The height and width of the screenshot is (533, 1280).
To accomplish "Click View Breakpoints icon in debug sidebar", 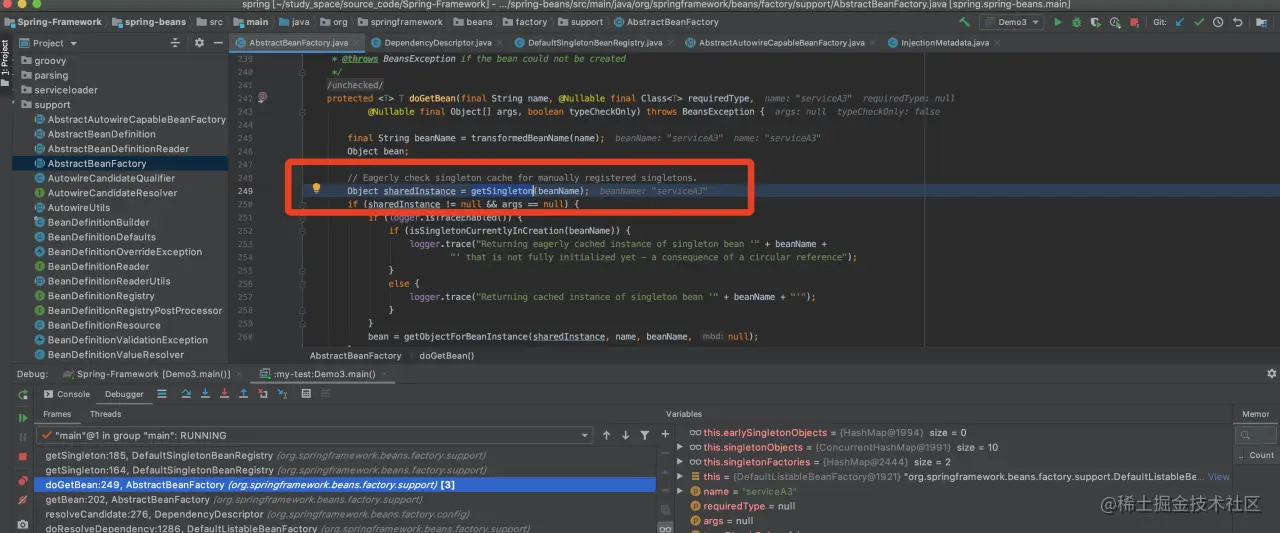I will (22, 481).
